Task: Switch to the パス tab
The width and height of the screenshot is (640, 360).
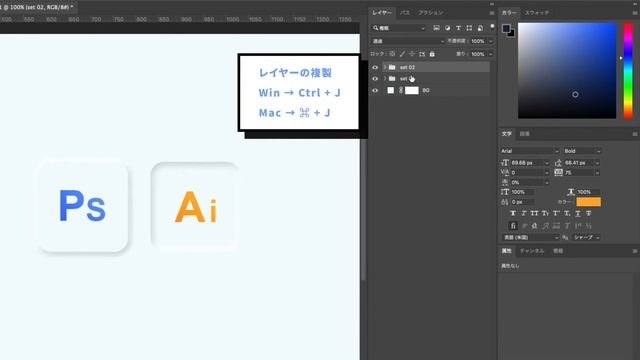Action: click(x=404, y=13)
